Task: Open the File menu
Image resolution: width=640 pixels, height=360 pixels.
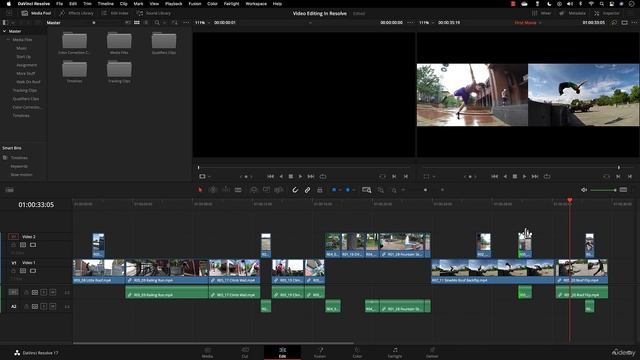Action: click(x=60, y=4)
